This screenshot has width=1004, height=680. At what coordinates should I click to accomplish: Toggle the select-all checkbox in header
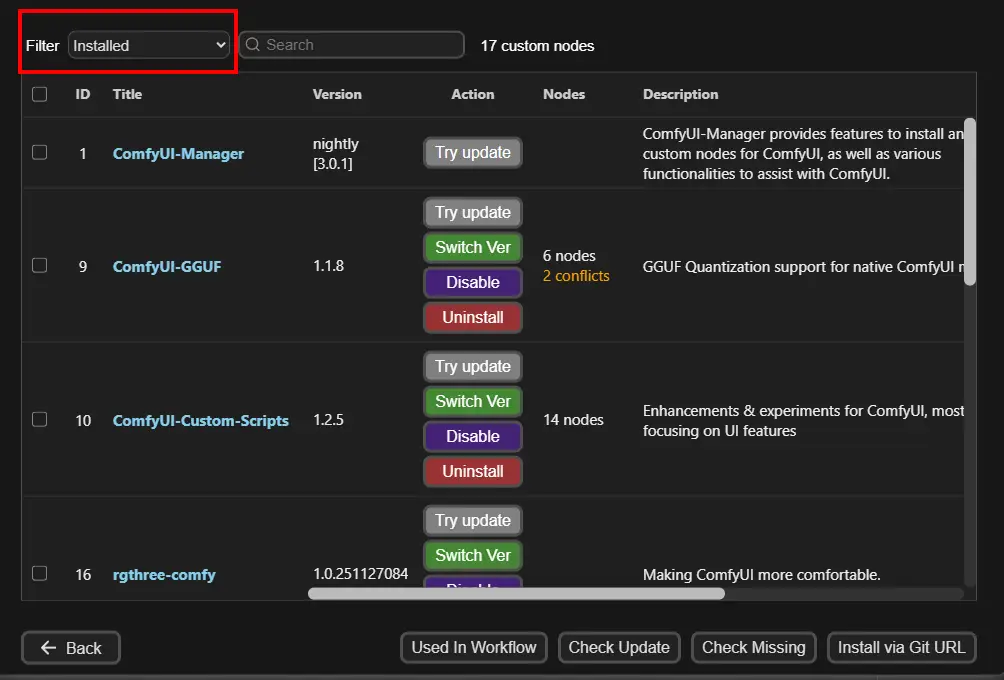pyautogui.click(x=39, y=94)
